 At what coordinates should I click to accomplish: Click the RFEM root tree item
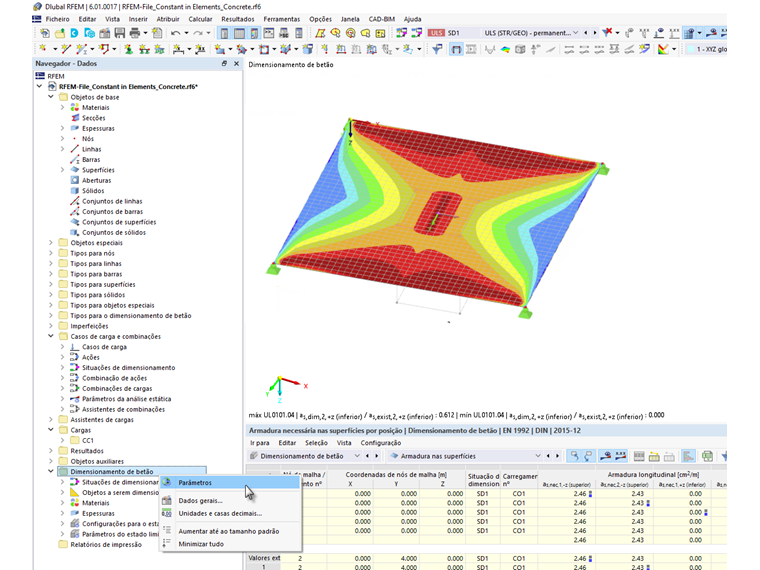56,76
